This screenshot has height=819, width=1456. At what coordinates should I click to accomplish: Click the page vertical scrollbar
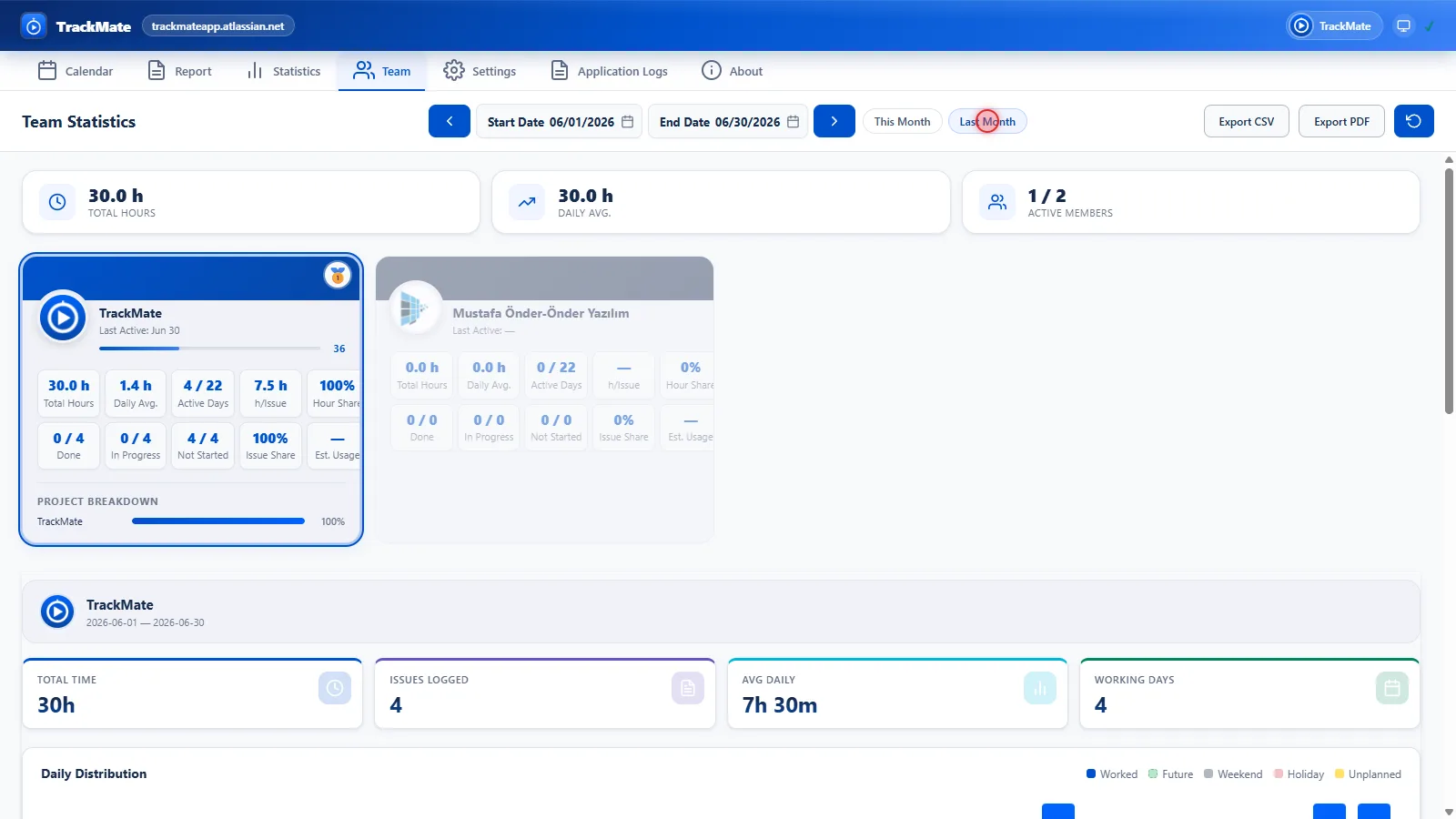pyautogui.click(x=1449, y=291)
